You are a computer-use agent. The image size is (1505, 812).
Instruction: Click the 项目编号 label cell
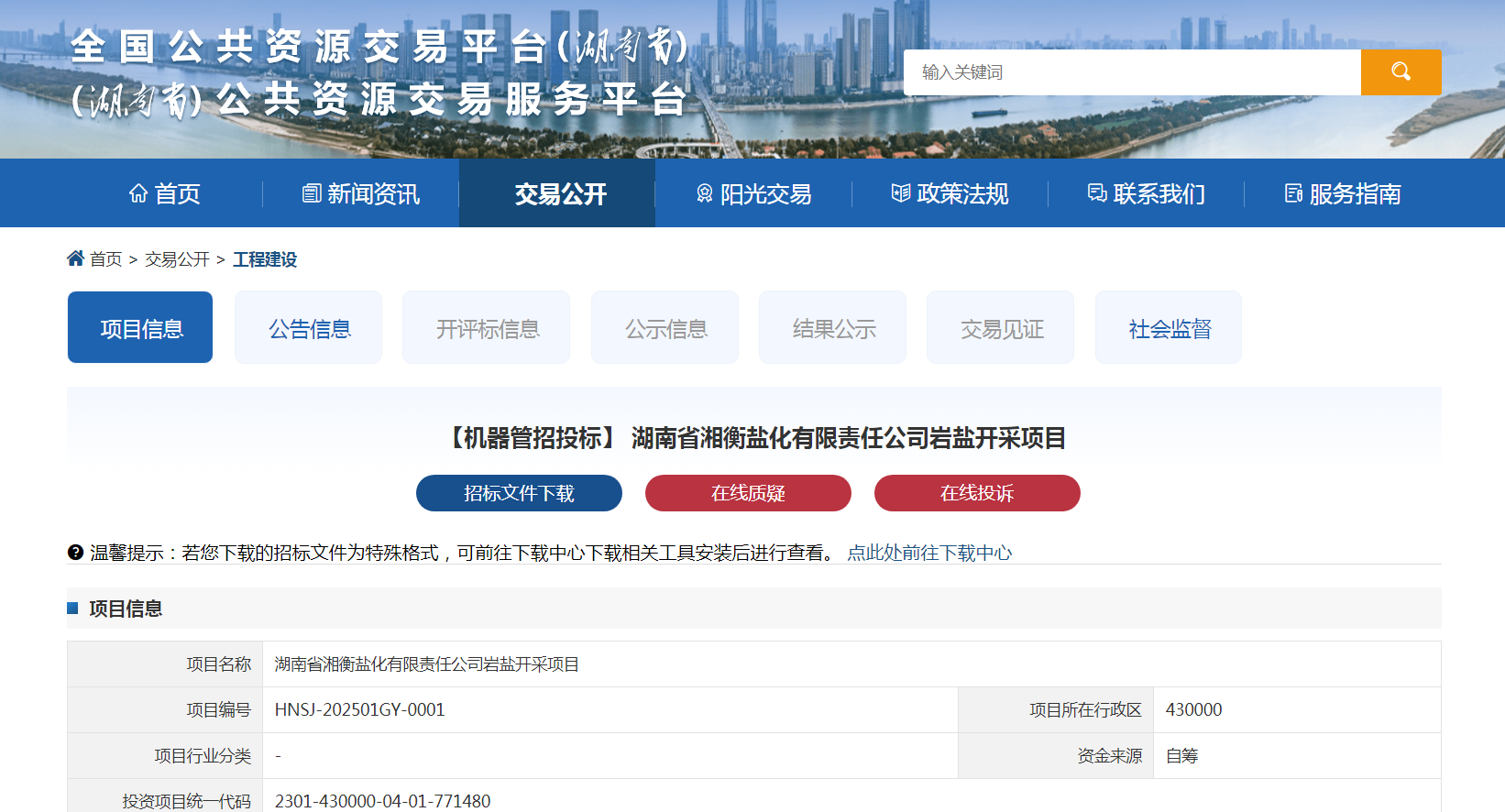click(165, 710)
